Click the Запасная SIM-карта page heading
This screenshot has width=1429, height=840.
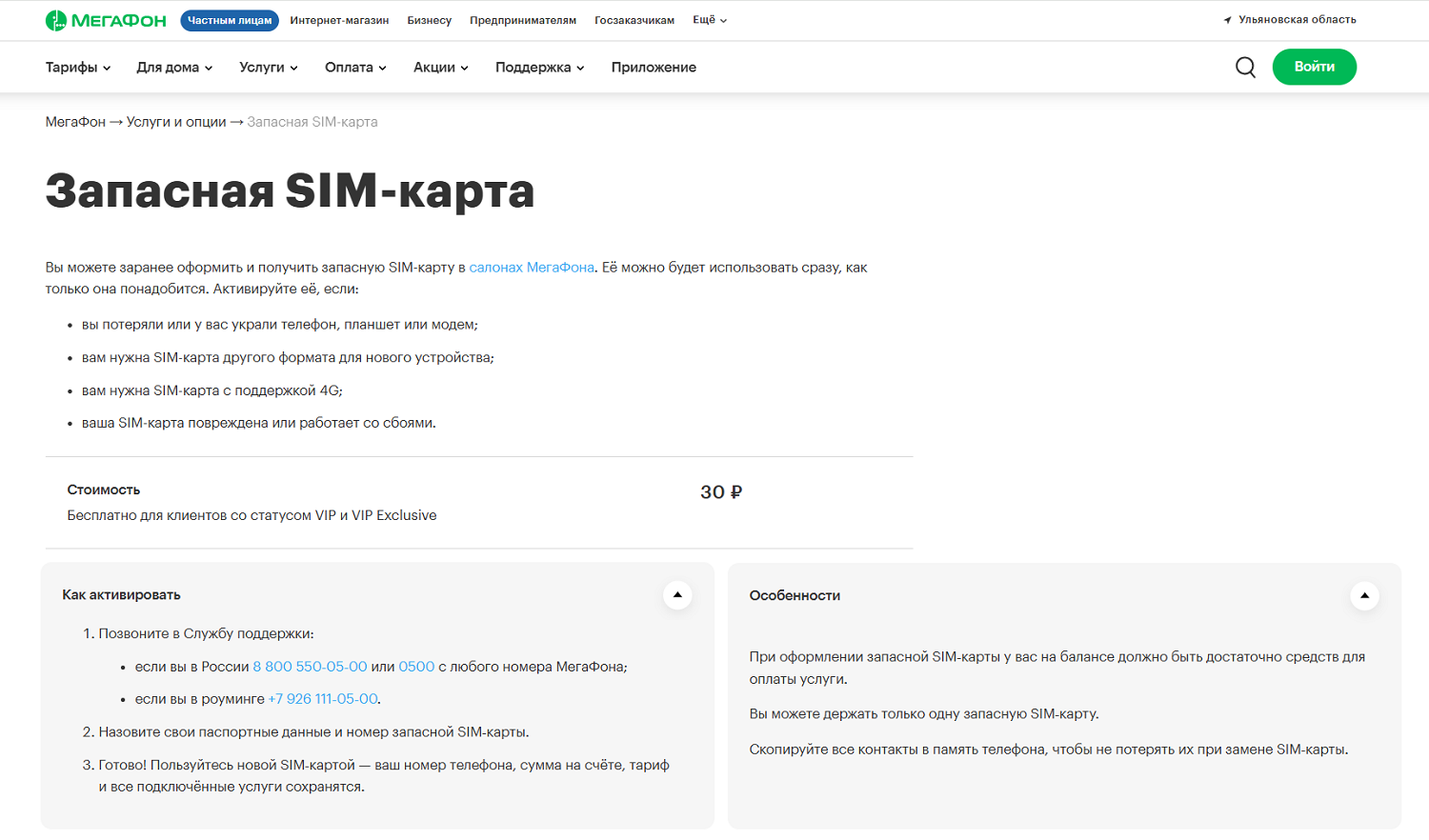point(290,190)
